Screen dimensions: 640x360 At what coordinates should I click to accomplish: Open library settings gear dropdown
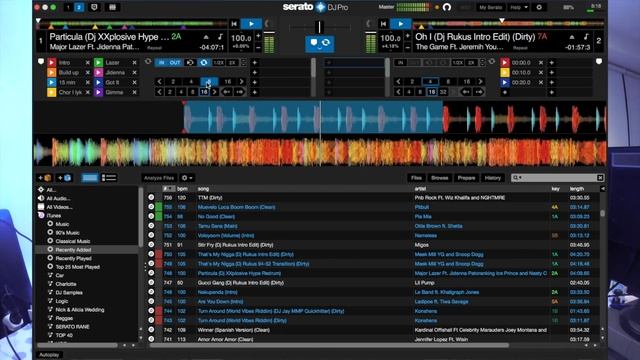click(x=187, y=178)
